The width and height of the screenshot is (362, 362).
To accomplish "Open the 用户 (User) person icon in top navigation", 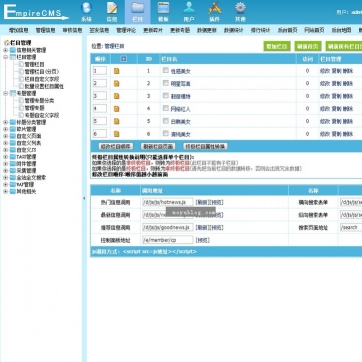I will pyautogui.click(x=189, y=8).
